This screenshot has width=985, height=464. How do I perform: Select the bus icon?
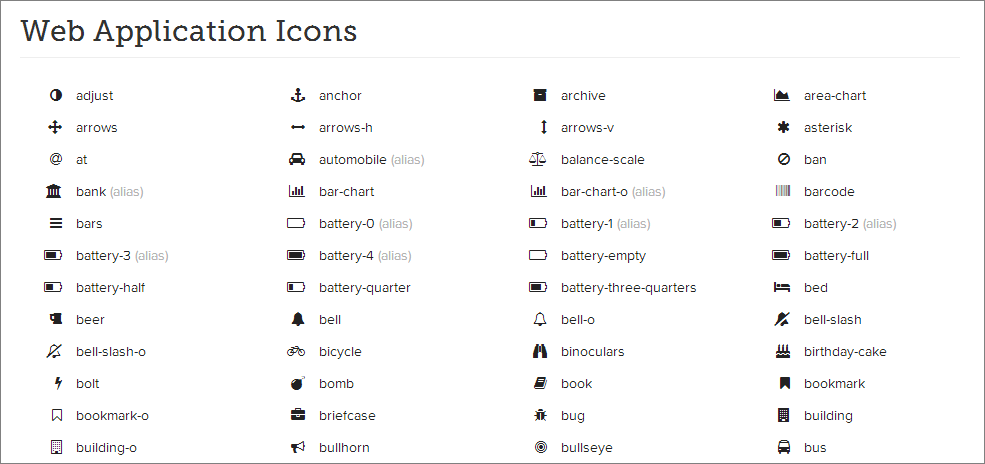point(783,447)
